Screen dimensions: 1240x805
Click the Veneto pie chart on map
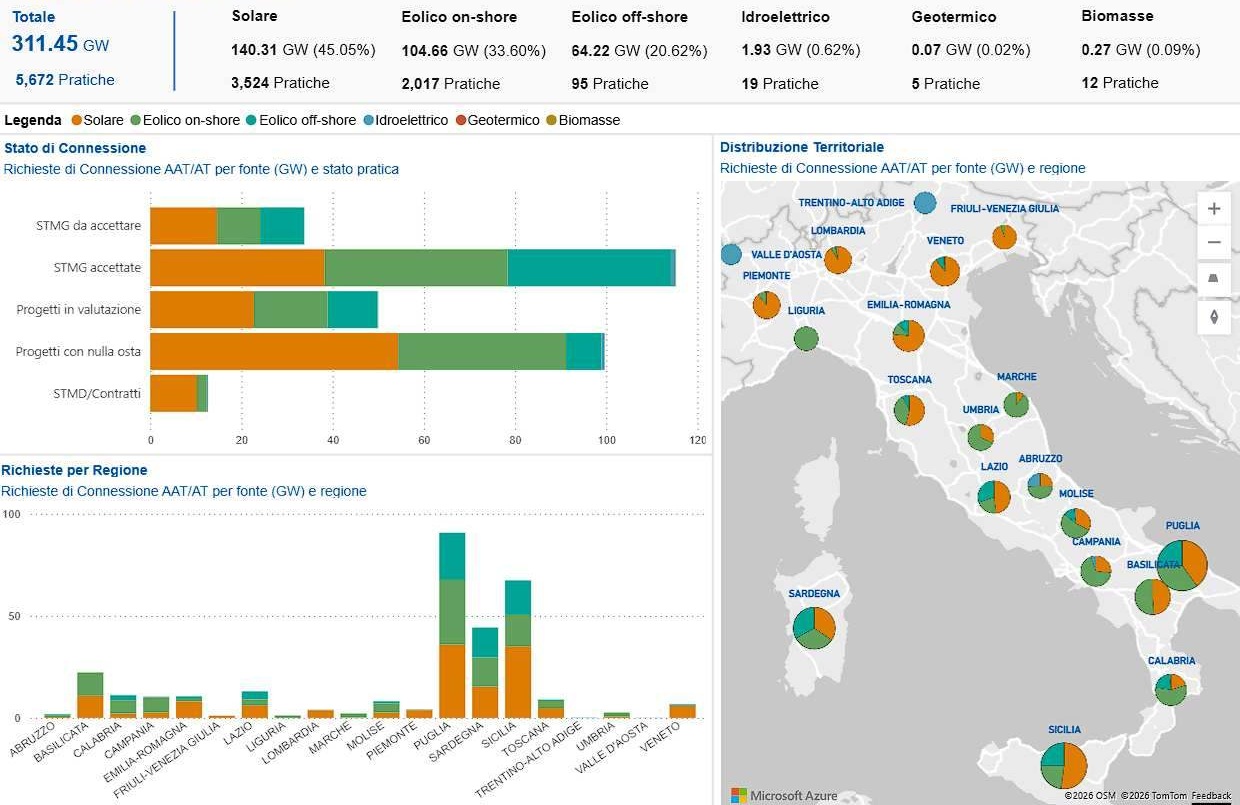pyautogui.click(x=944, y=271)
